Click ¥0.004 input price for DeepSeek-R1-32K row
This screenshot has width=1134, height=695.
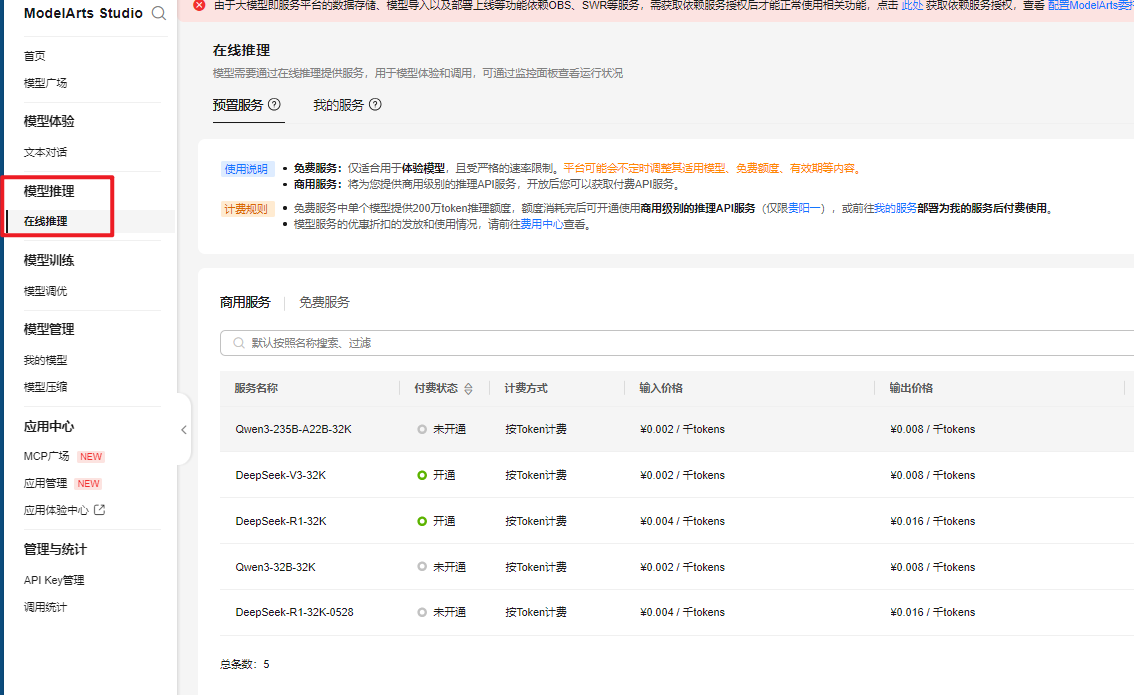pyautogui.click(x=682, y=521)
